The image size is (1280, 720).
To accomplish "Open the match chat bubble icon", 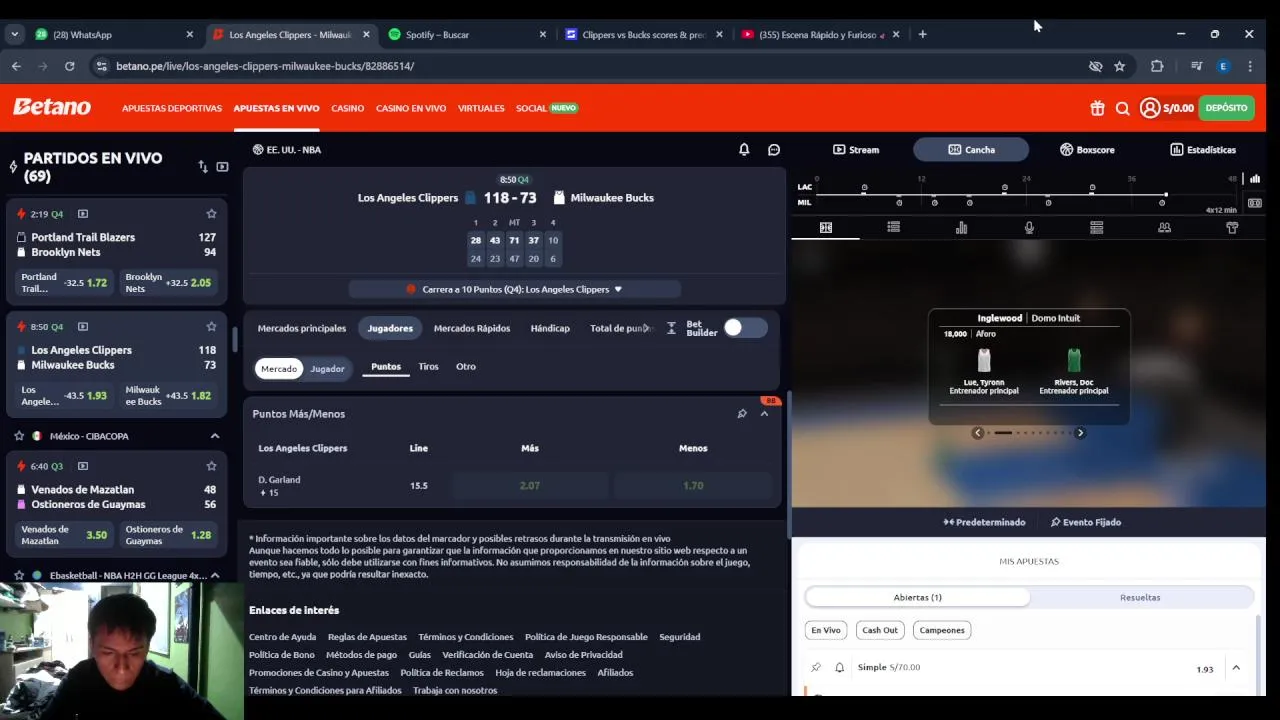I will pos(774,149).
